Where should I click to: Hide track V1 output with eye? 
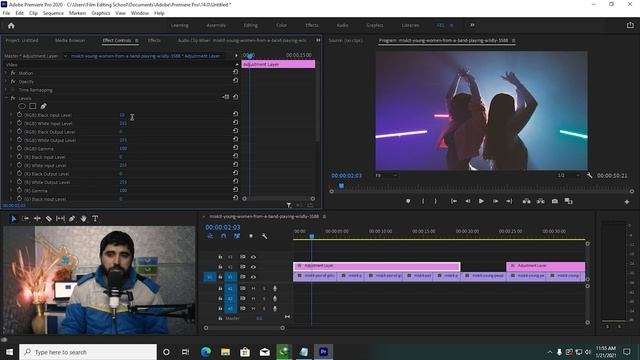point(253,277)
